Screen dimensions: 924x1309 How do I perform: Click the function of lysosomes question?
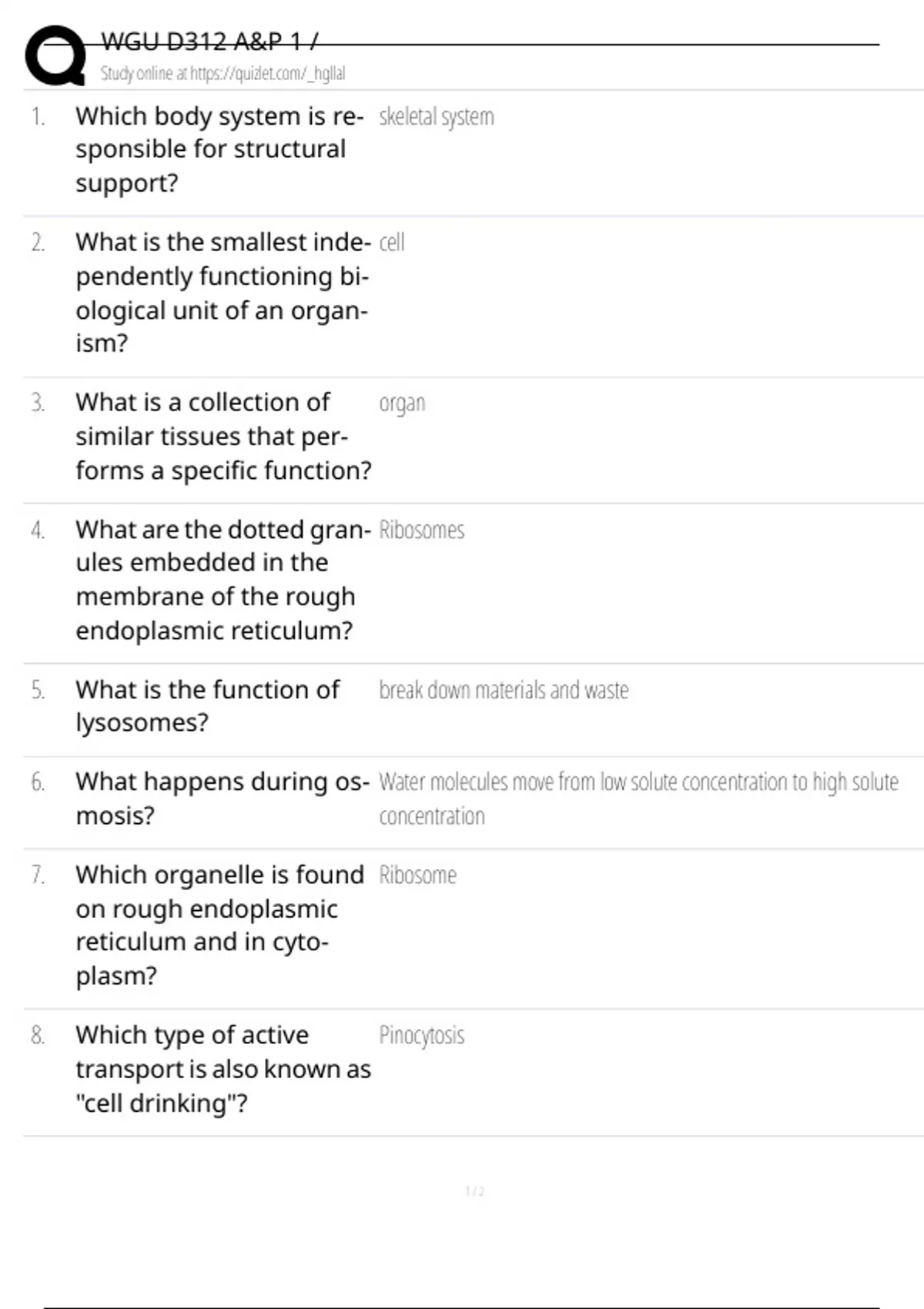(x=206, y=706)
